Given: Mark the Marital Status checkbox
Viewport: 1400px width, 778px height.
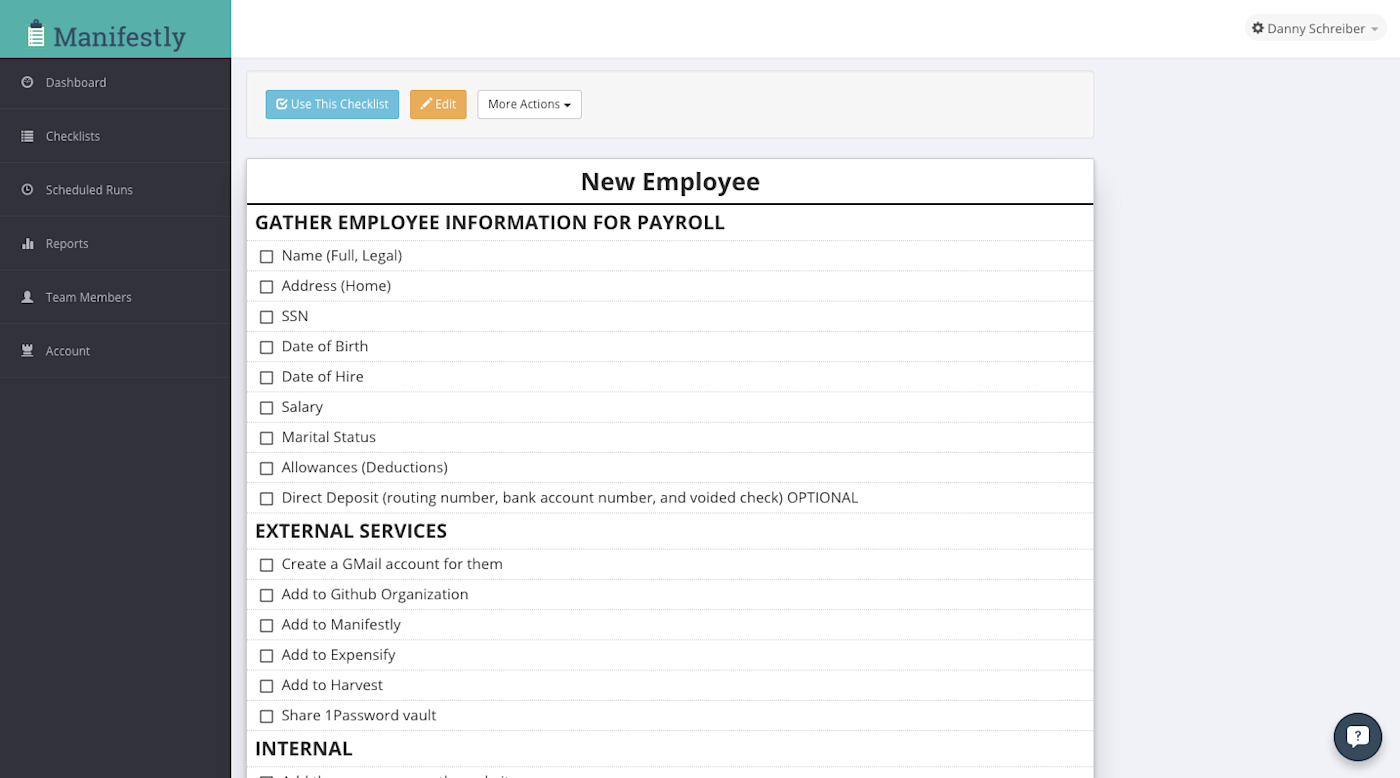Looking at the screenshot, I should (266, 438).
